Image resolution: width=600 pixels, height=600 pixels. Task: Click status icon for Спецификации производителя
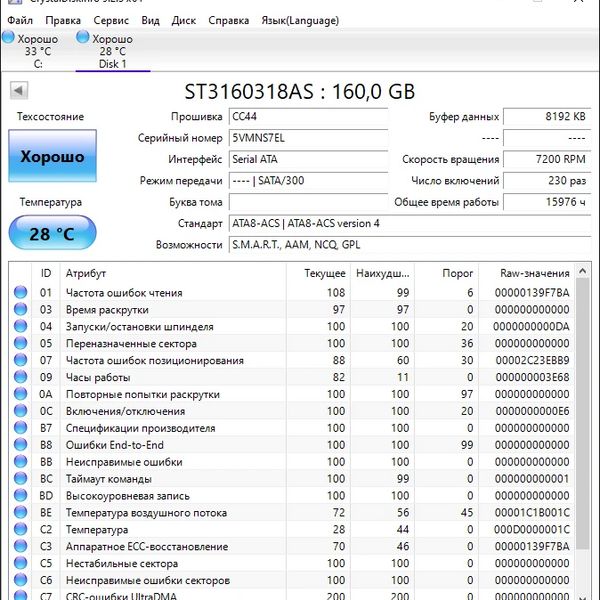tap(20, 428)
